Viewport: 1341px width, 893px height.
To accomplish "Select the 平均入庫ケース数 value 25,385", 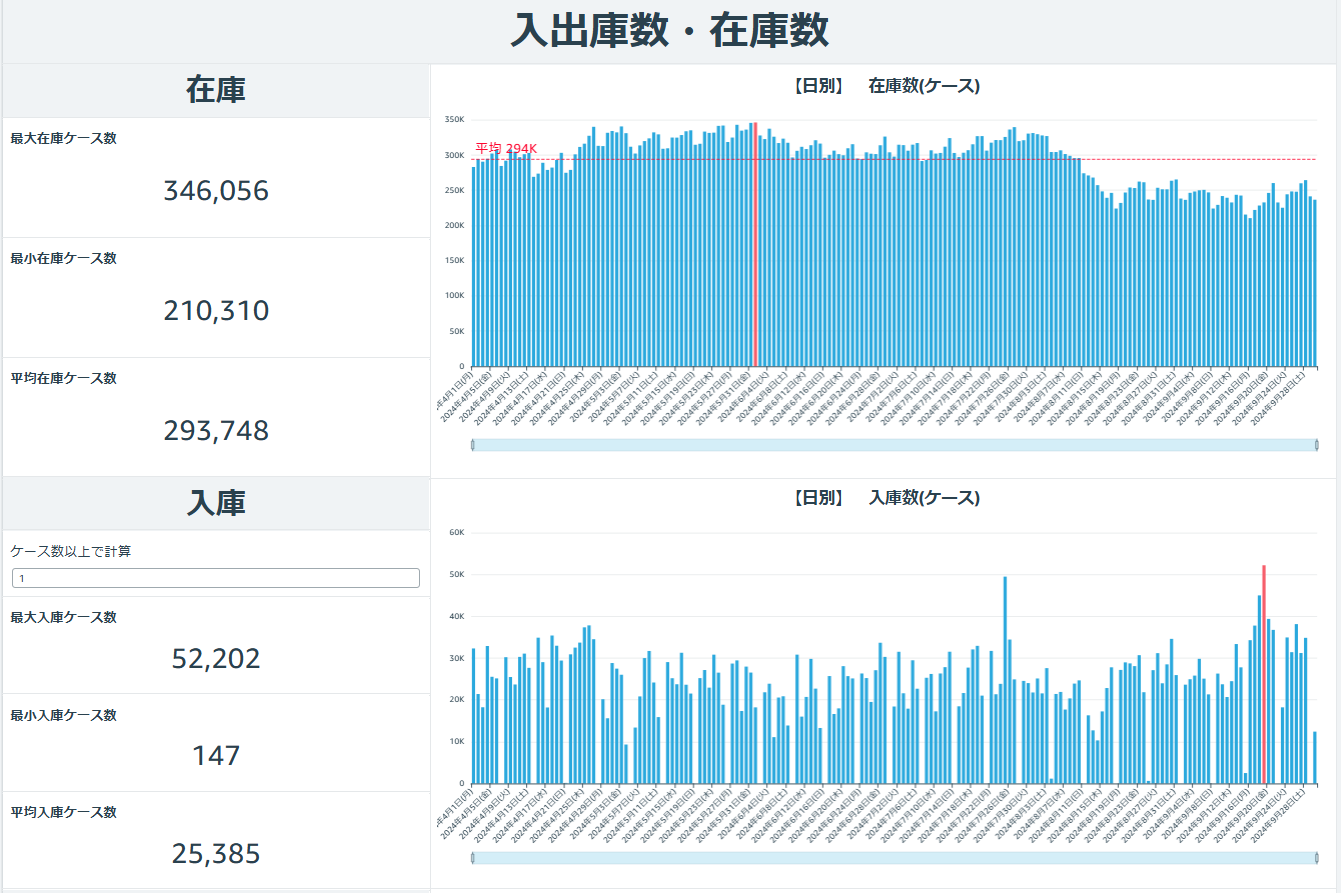I will (x=216, y=854).
